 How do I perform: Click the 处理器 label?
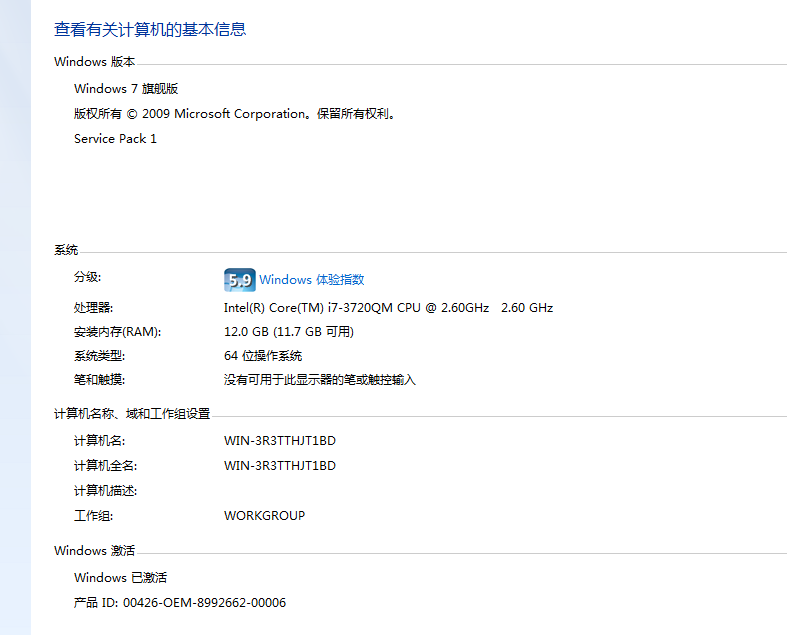(x=94, y=308)
